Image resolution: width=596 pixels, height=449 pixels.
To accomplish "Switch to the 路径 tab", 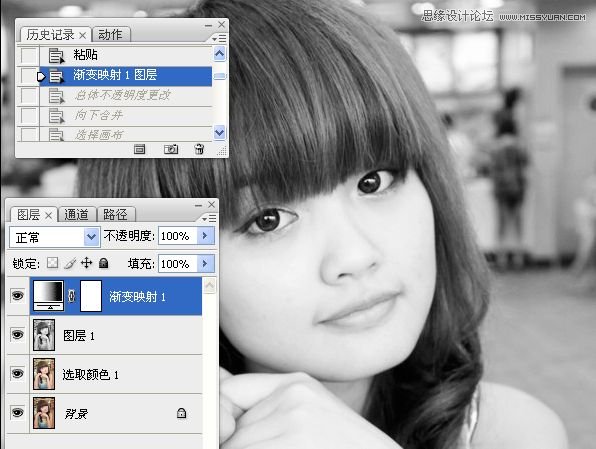I will pos(115,215).
